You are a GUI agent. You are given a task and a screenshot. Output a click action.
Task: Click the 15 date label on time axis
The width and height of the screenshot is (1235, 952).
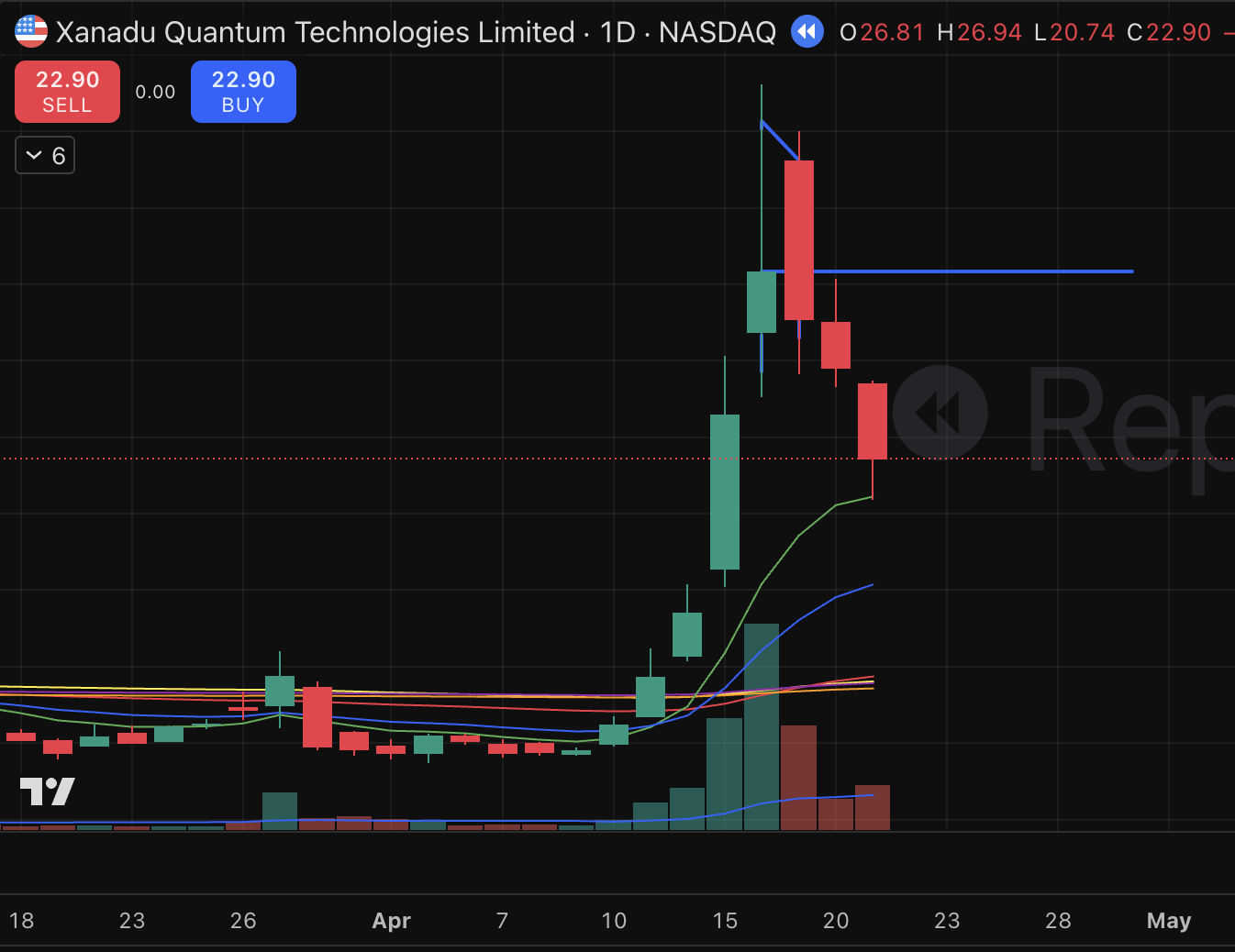pos(725,921)
